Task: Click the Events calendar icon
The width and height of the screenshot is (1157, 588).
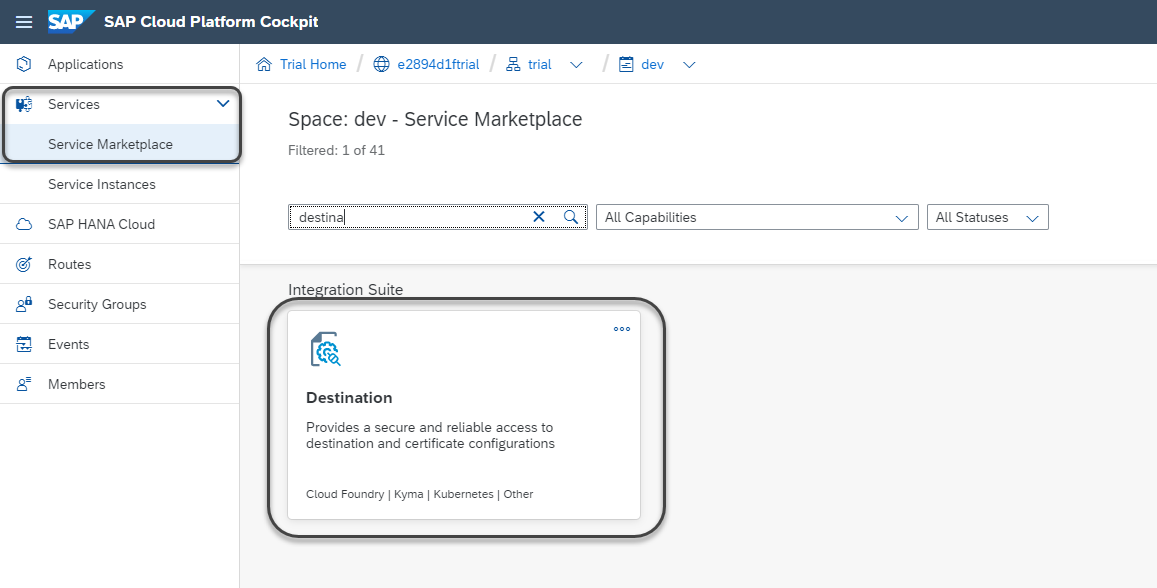Action: (24, 344)
